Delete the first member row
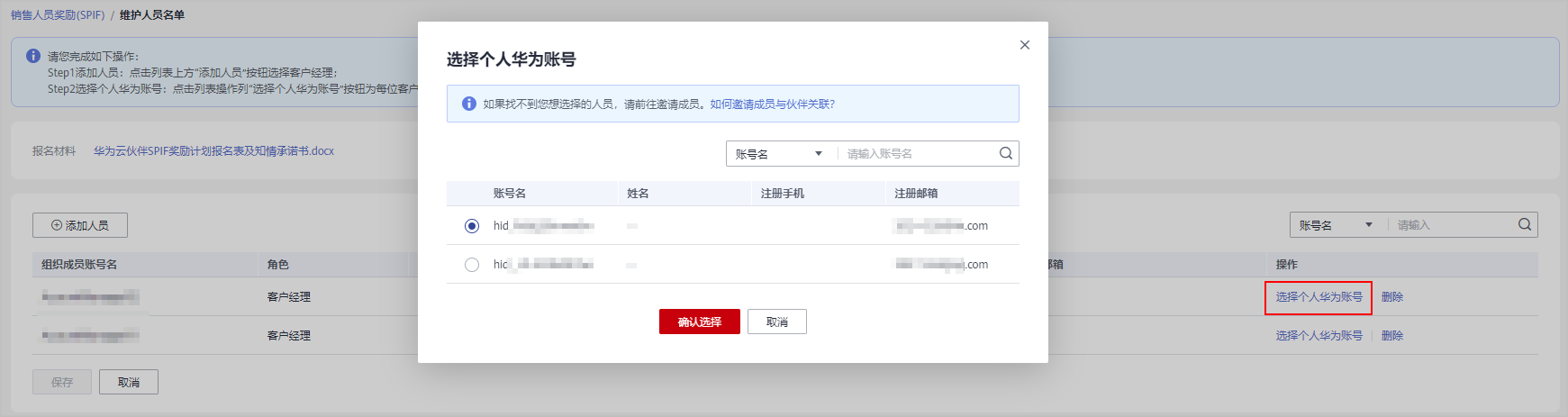Screen dimensions: 1568x417 1391,297
